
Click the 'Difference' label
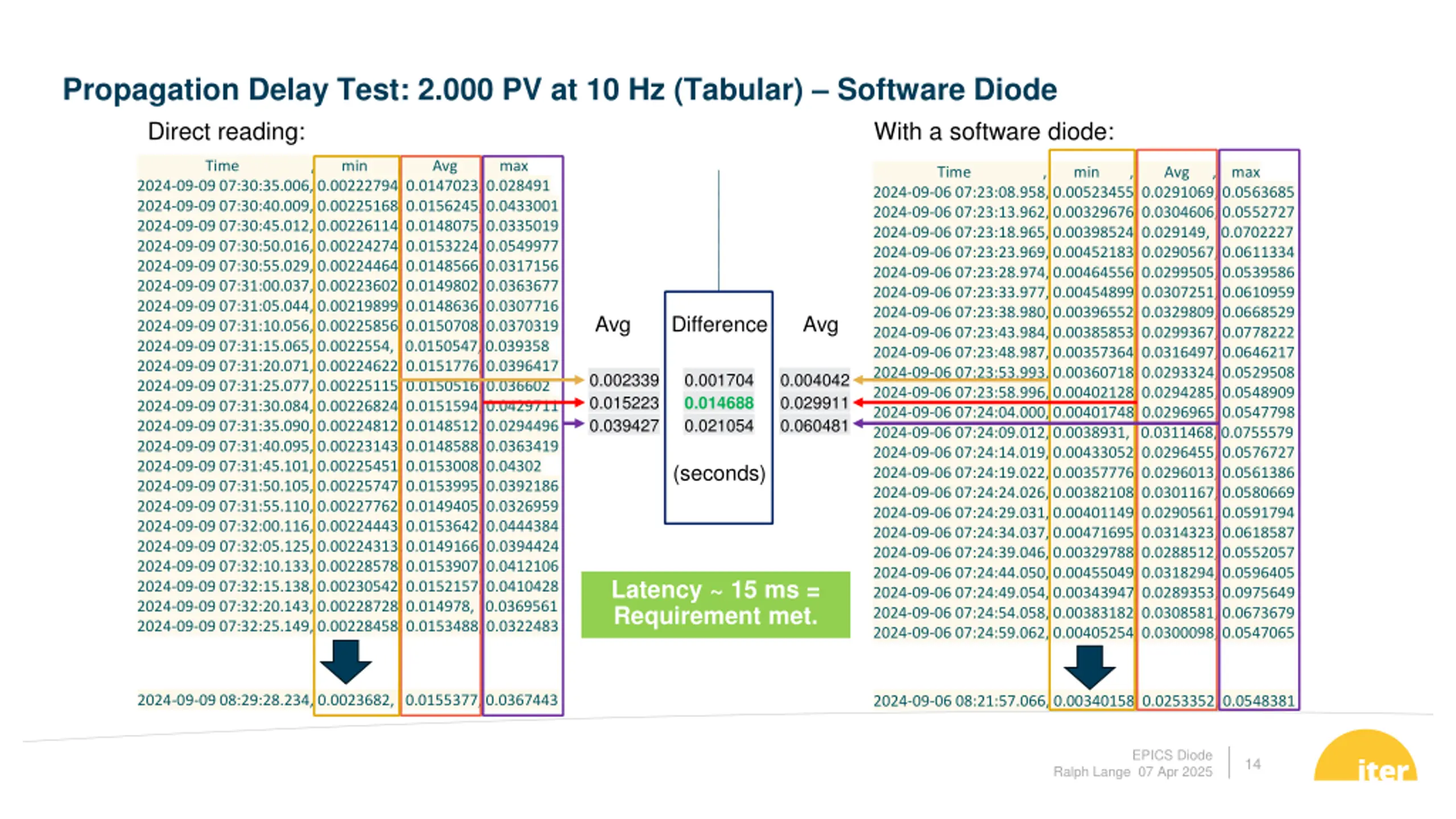pyautogui.click(x=719, y=324)
